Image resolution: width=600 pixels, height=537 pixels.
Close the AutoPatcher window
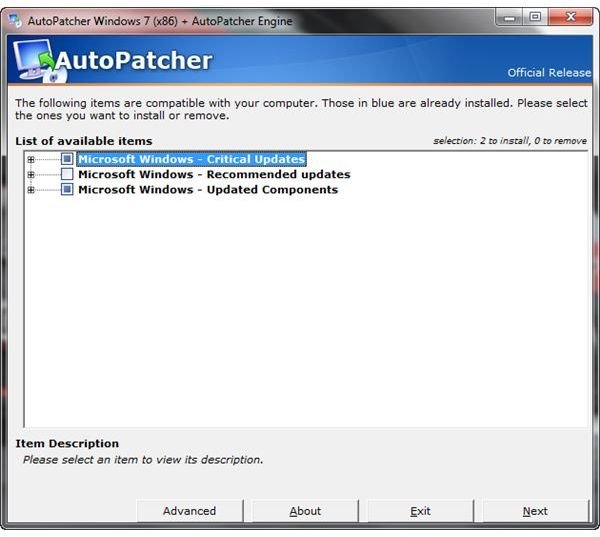(571, 17)
